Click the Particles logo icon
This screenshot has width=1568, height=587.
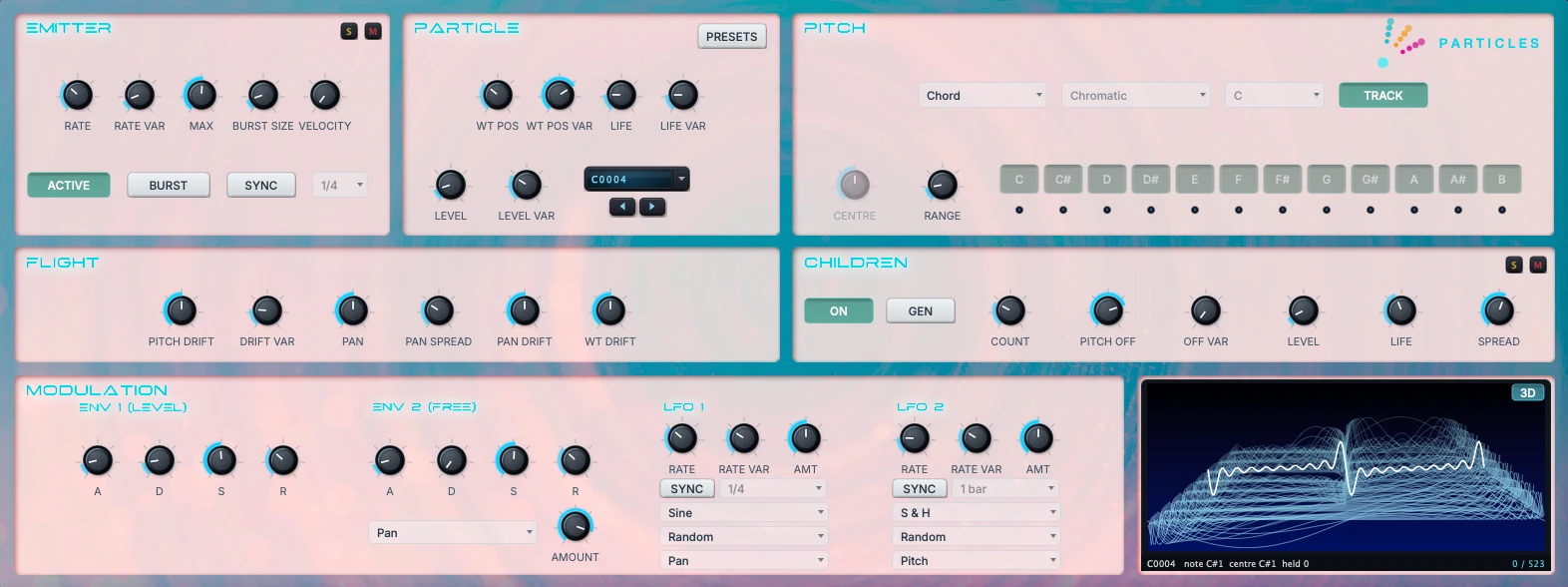pos(1401,41)
